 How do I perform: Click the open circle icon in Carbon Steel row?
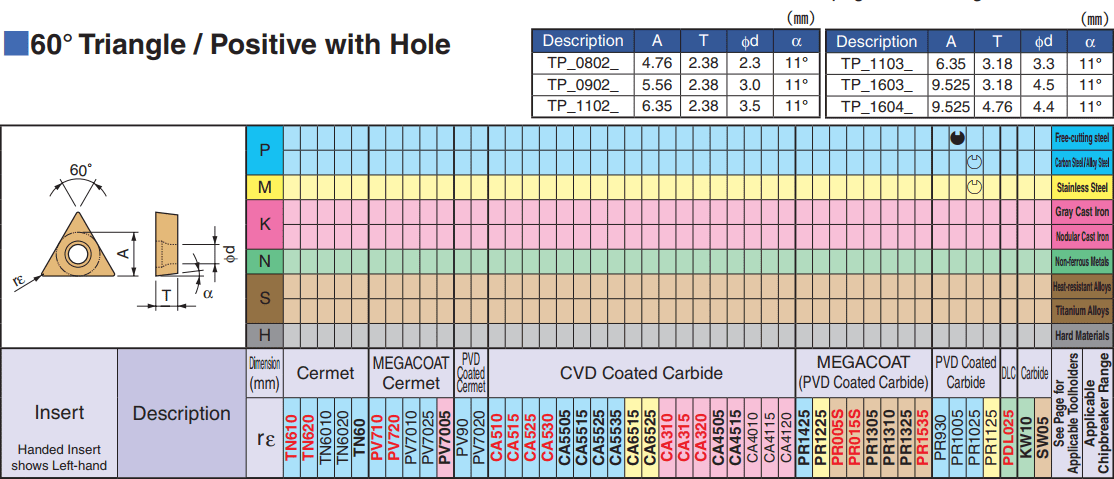click(x=974, y=163)
